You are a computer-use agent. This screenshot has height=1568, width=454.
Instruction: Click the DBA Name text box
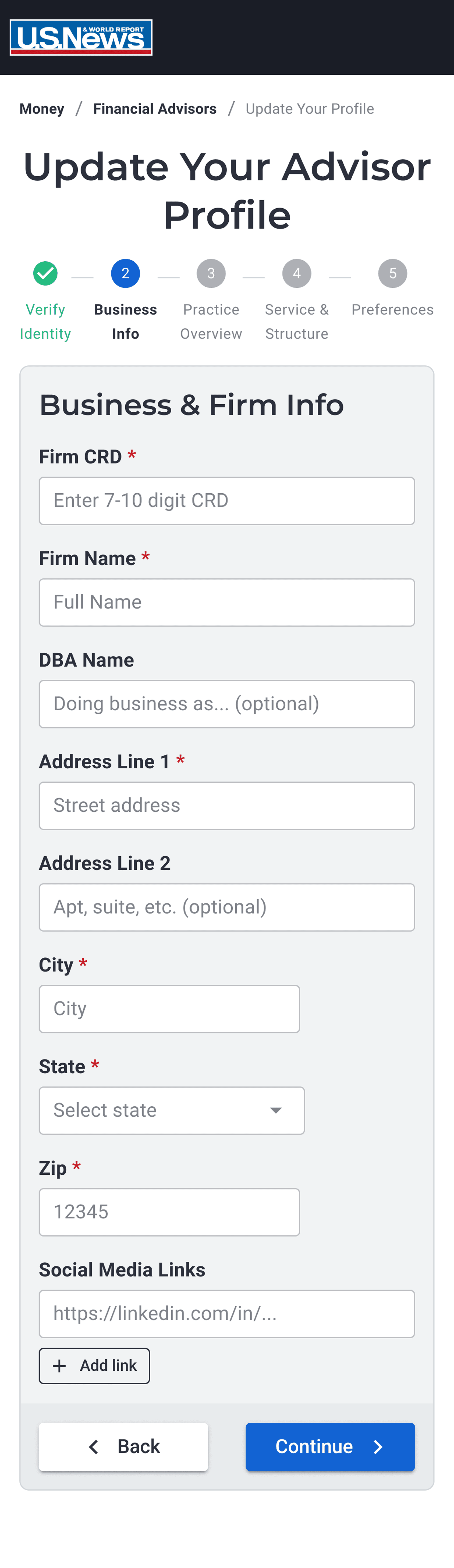click(226, 704)
